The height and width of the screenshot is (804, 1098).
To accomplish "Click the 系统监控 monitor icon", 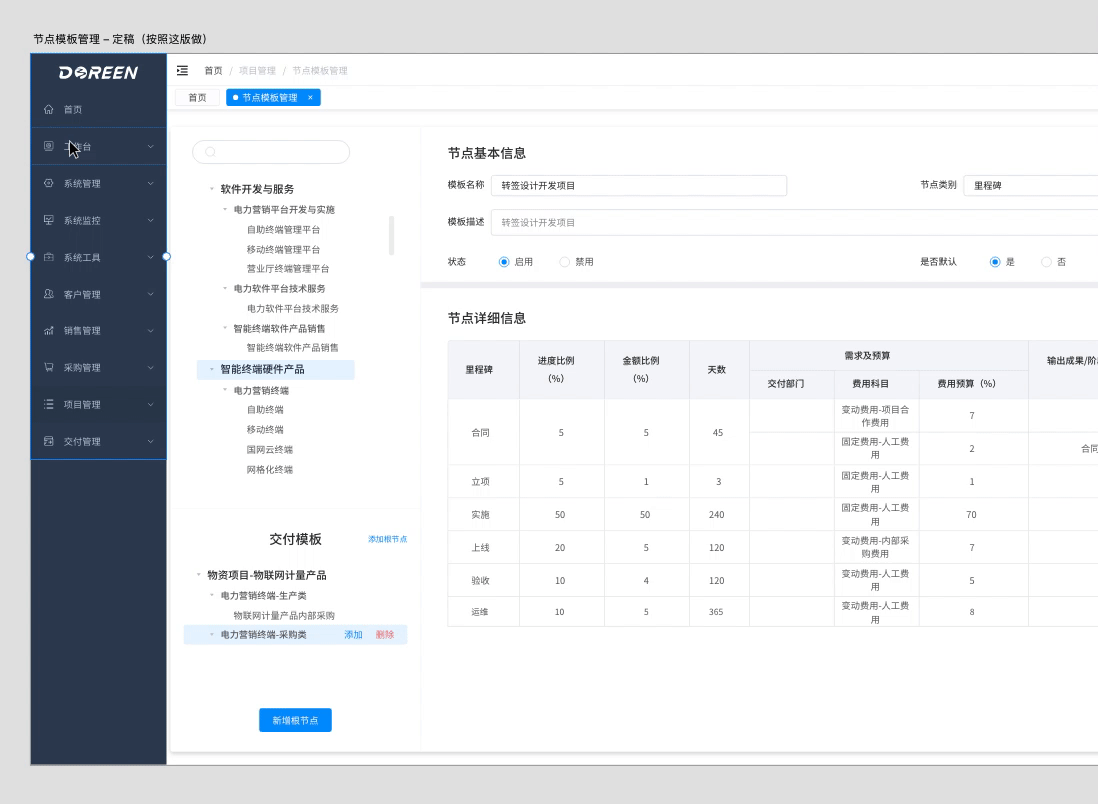I will click(x=48, y=220).
